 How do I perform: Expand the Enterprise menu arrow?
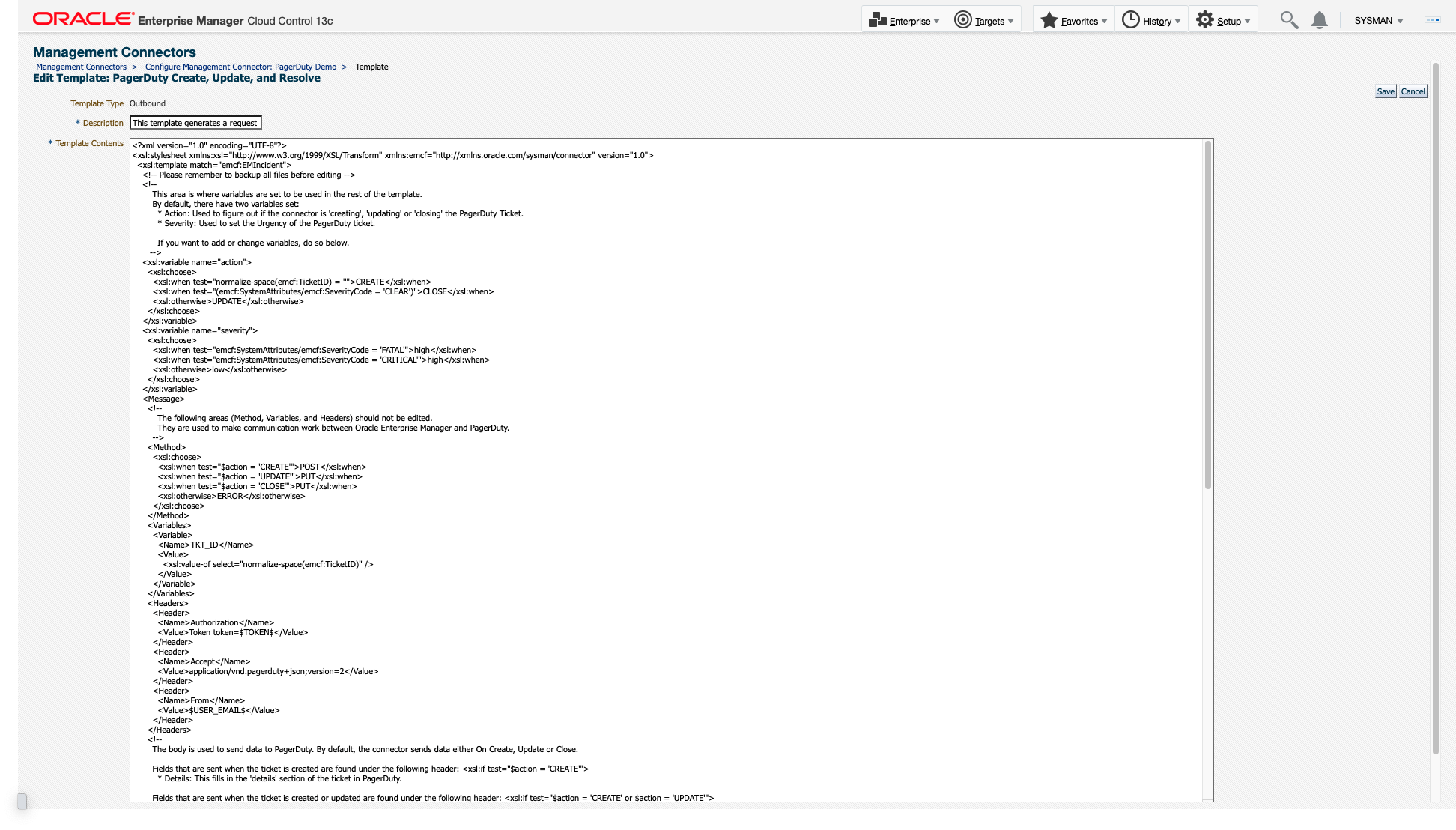coord(936,21)
